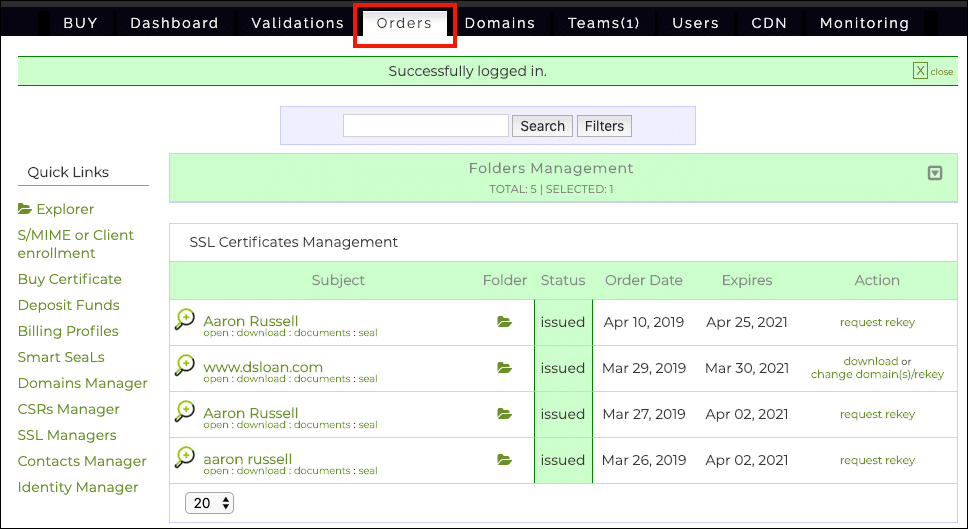Focus the order search text field
This screenshot has height=529, width=968.
tap(425, 126)
